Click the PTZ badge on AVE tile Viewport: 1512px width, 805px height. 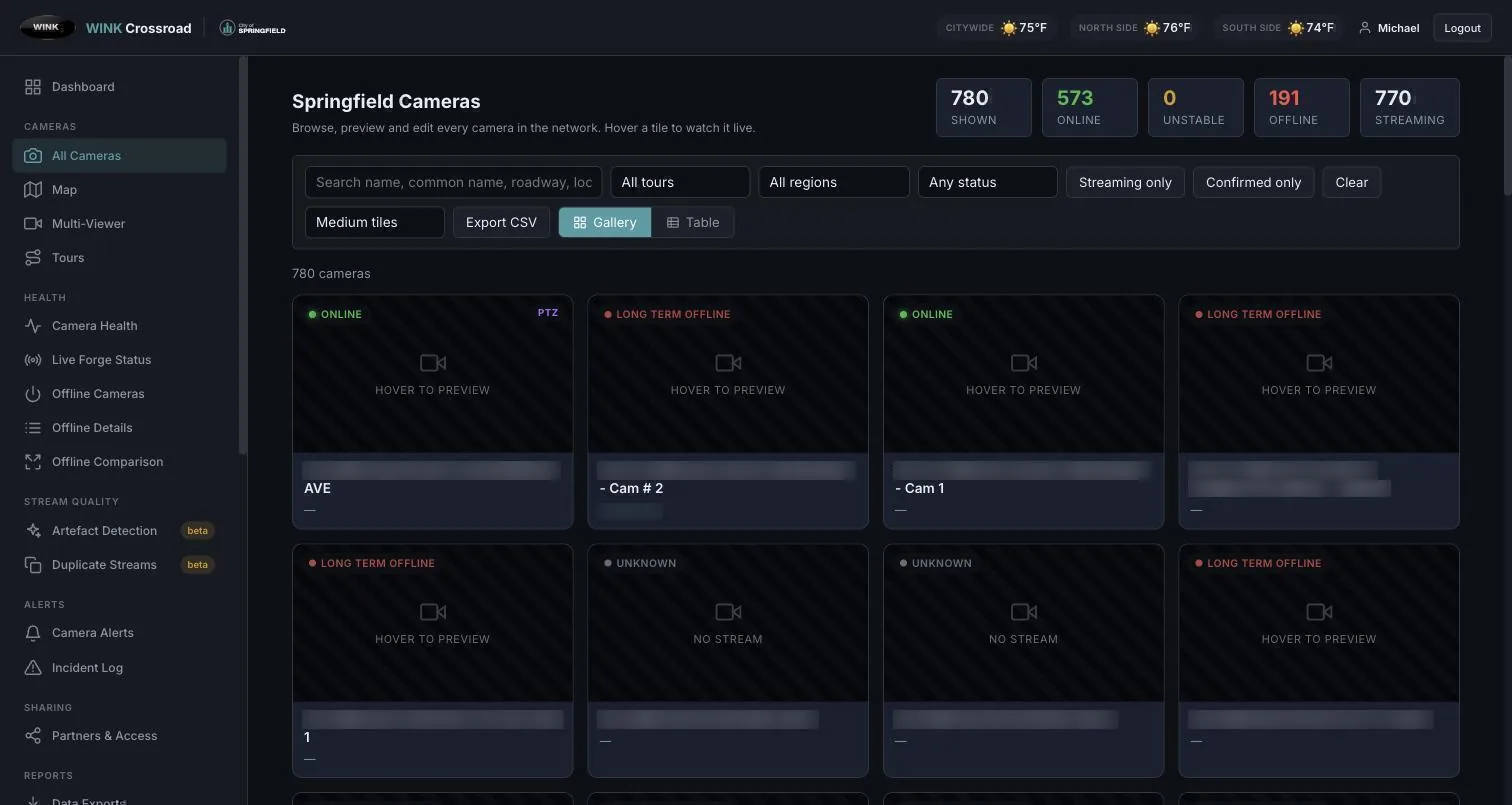point(548,313)
